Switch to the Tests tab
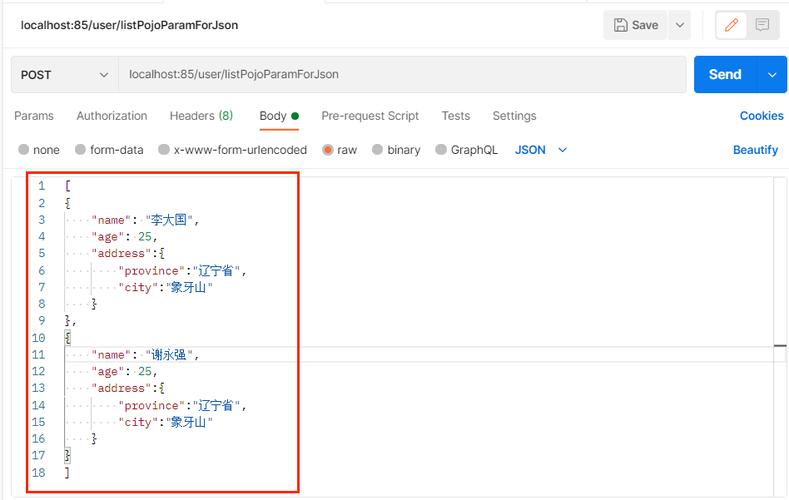The height and width of the screenshot is (500, 789). click(x=455, y=116)
